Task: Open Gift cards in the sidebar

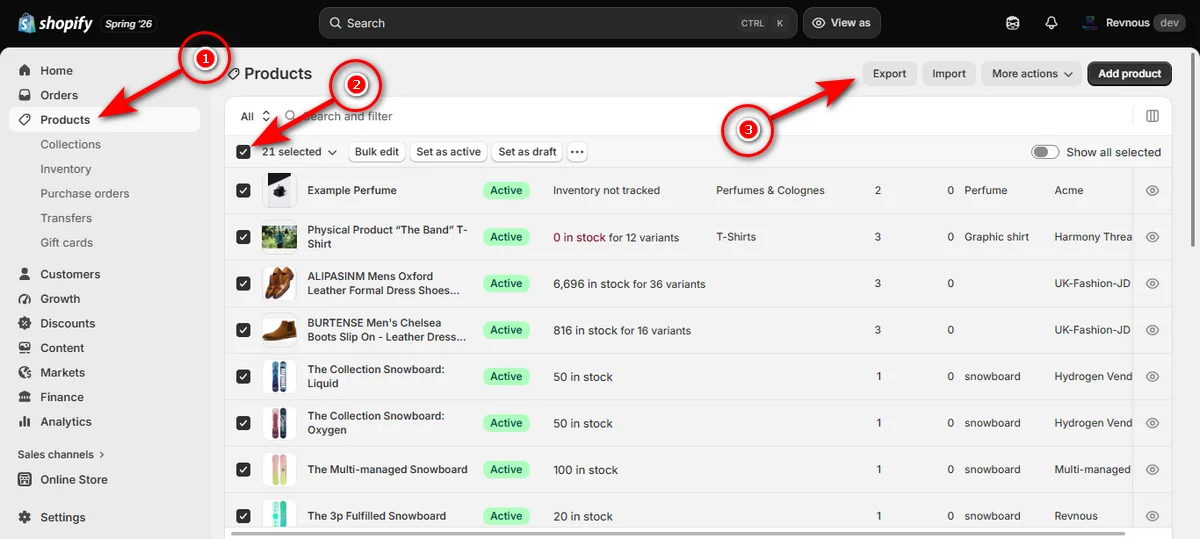Action: point(66,242)
